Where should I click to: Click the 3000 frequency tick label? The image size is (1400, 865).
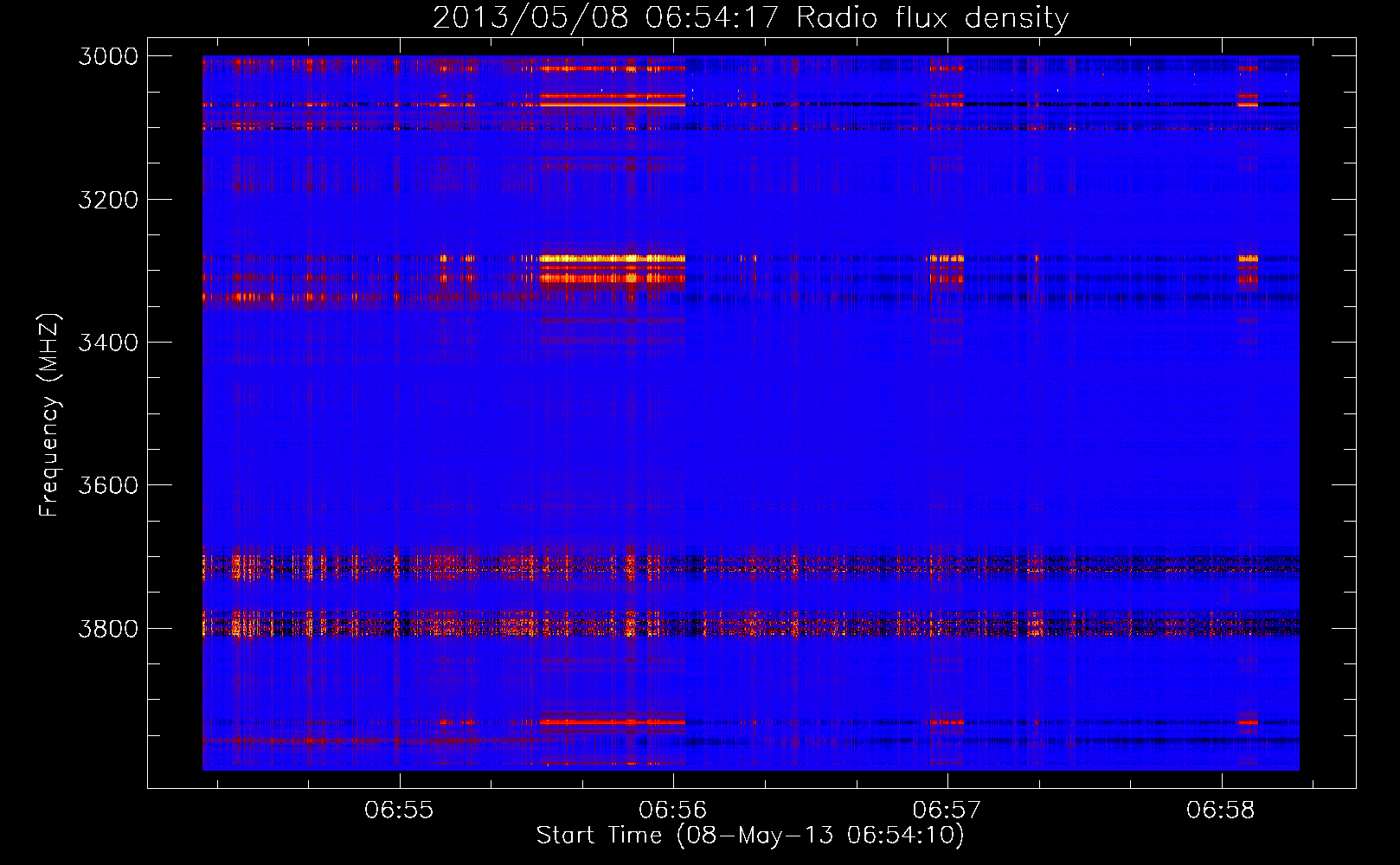(x=108, y=56)
